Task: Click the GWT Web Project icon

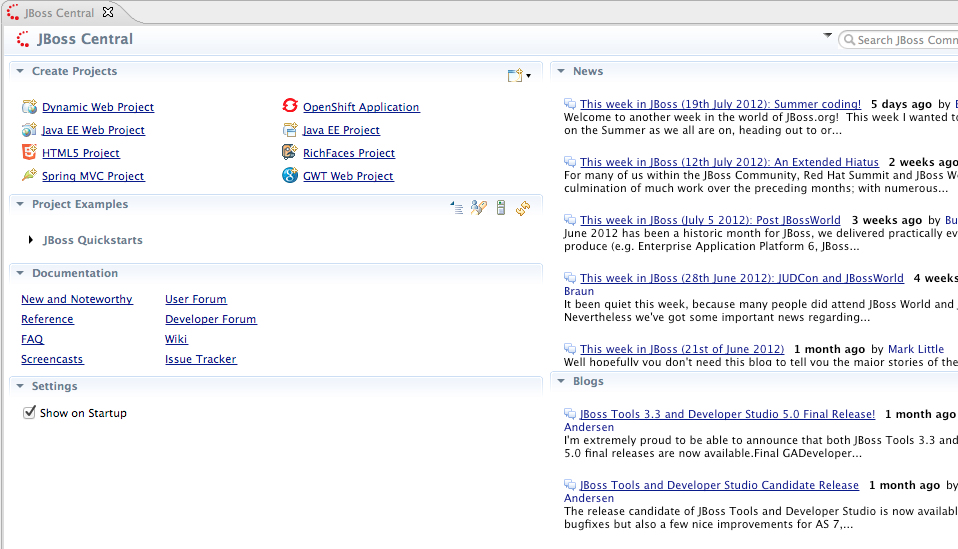Action: pos(290,175)
